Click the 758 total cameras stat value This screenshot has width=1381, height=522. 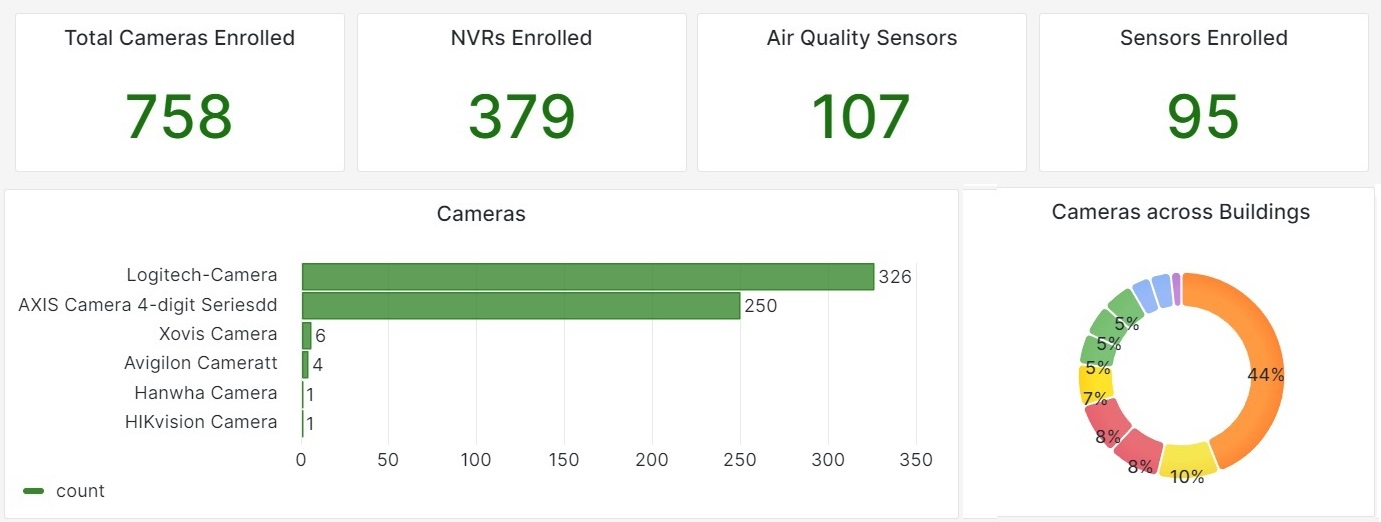coord(179,116)
